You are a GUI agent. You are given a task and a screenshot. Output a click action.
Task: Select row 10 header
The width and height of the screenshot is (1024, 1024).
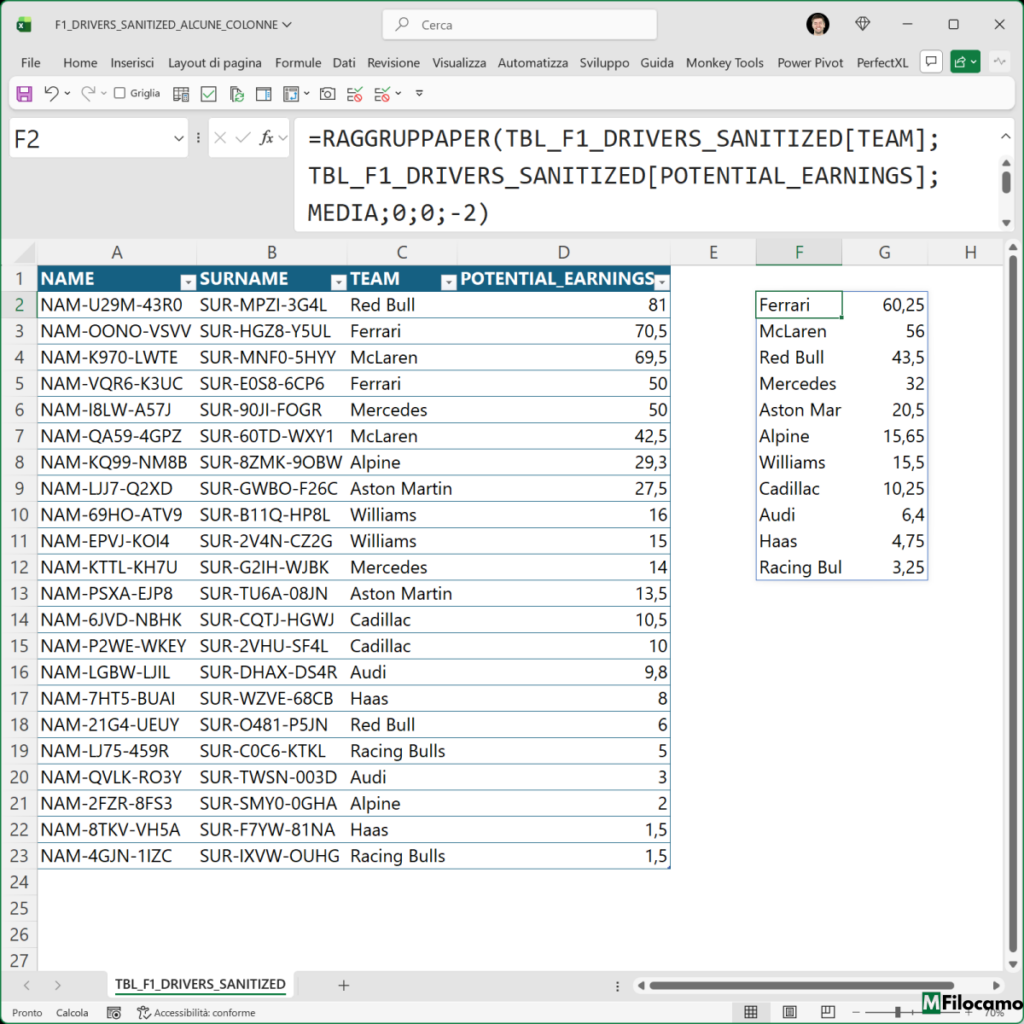19,515
